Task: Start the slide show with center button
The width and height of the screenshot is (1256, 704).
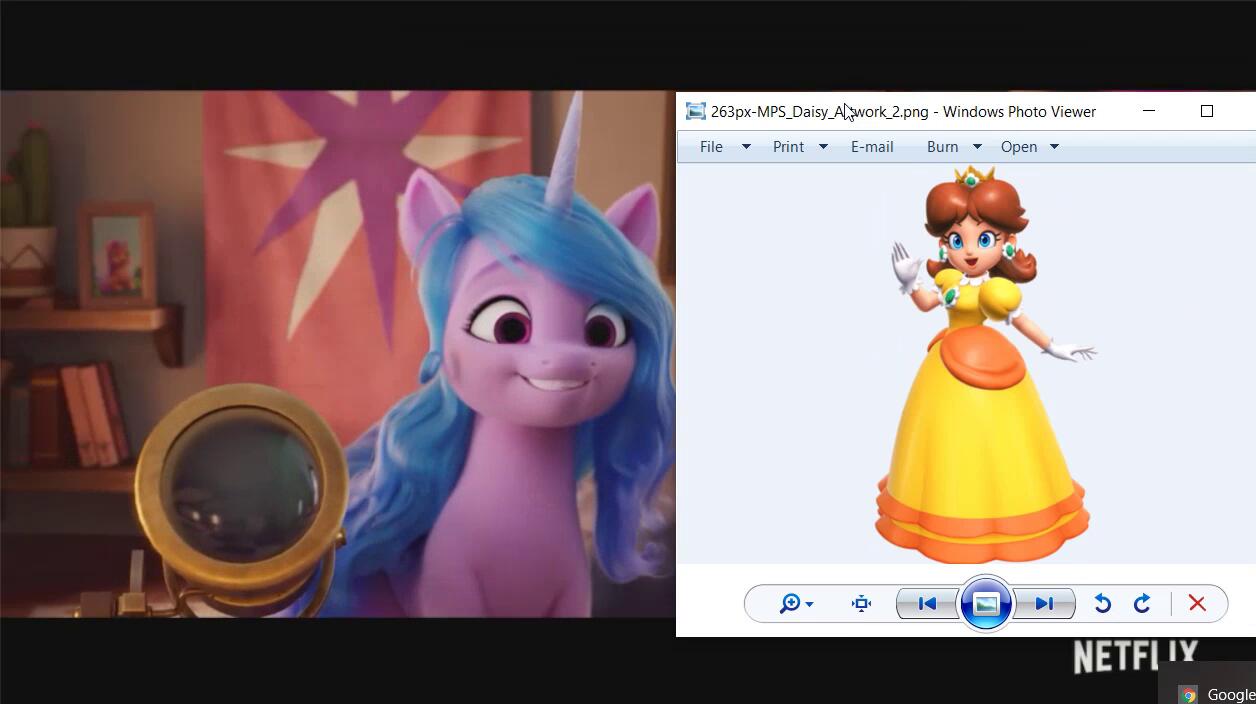Action: 986,604
